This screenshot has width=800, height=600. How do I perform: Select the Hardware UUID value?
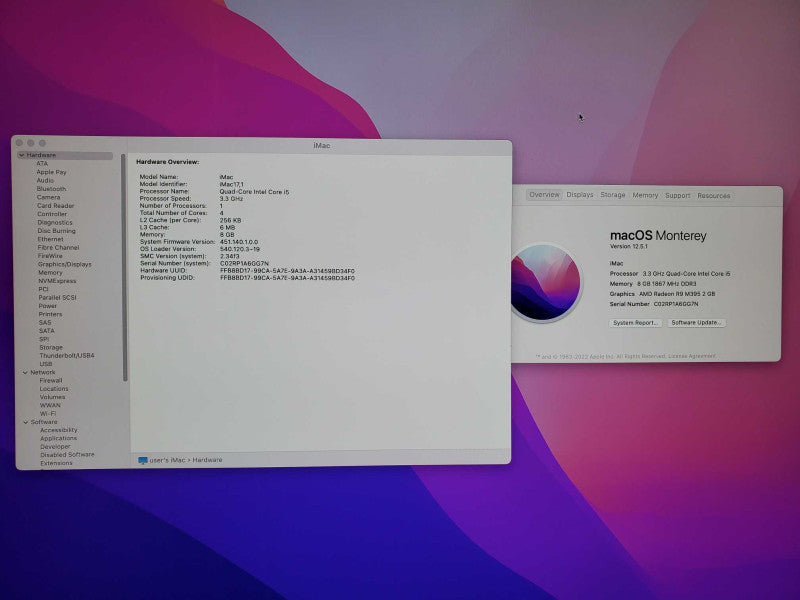(288, 271)
